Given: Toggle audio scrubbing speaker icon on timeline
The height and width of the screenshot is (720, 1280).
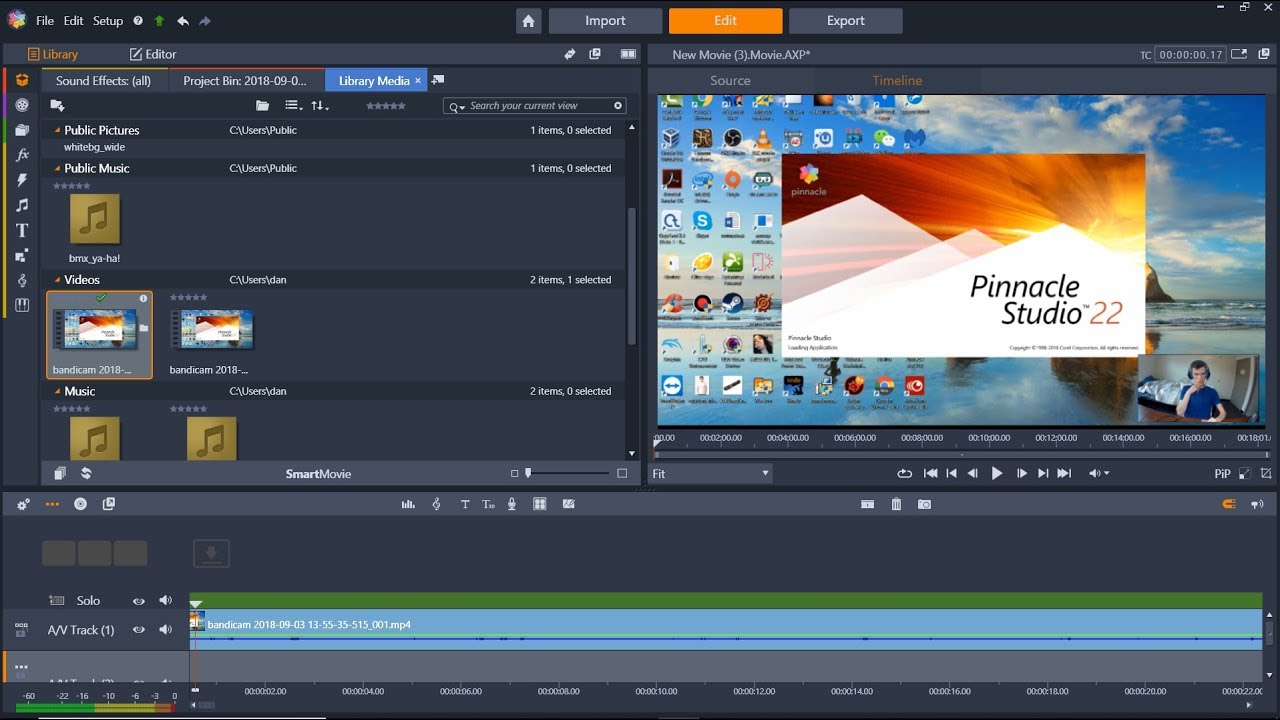Looking at the screenshot, I should [1258, 504].
